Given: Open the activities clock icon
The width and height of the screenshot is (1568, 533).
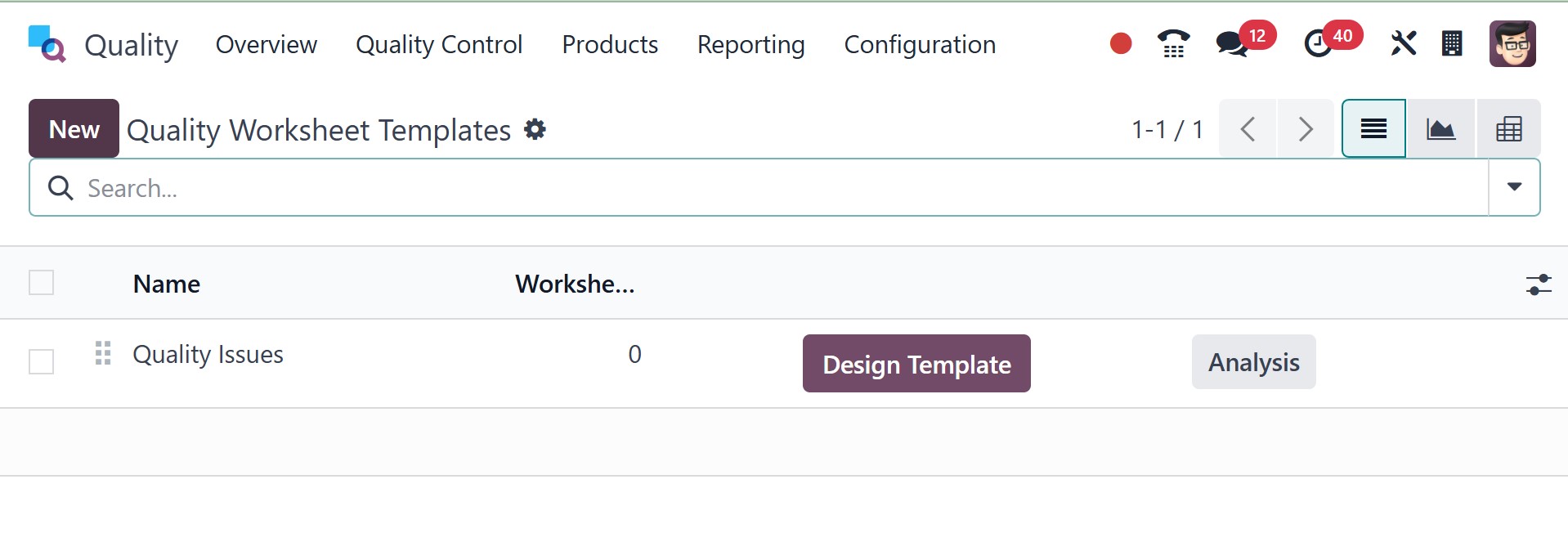Looking at the screenshot, I should click(x=1318, y=43).
